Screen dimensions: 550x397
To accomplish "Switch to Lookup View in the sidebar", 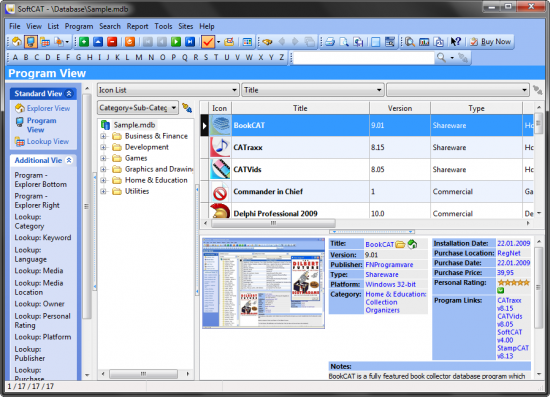I will coord(48,141).
